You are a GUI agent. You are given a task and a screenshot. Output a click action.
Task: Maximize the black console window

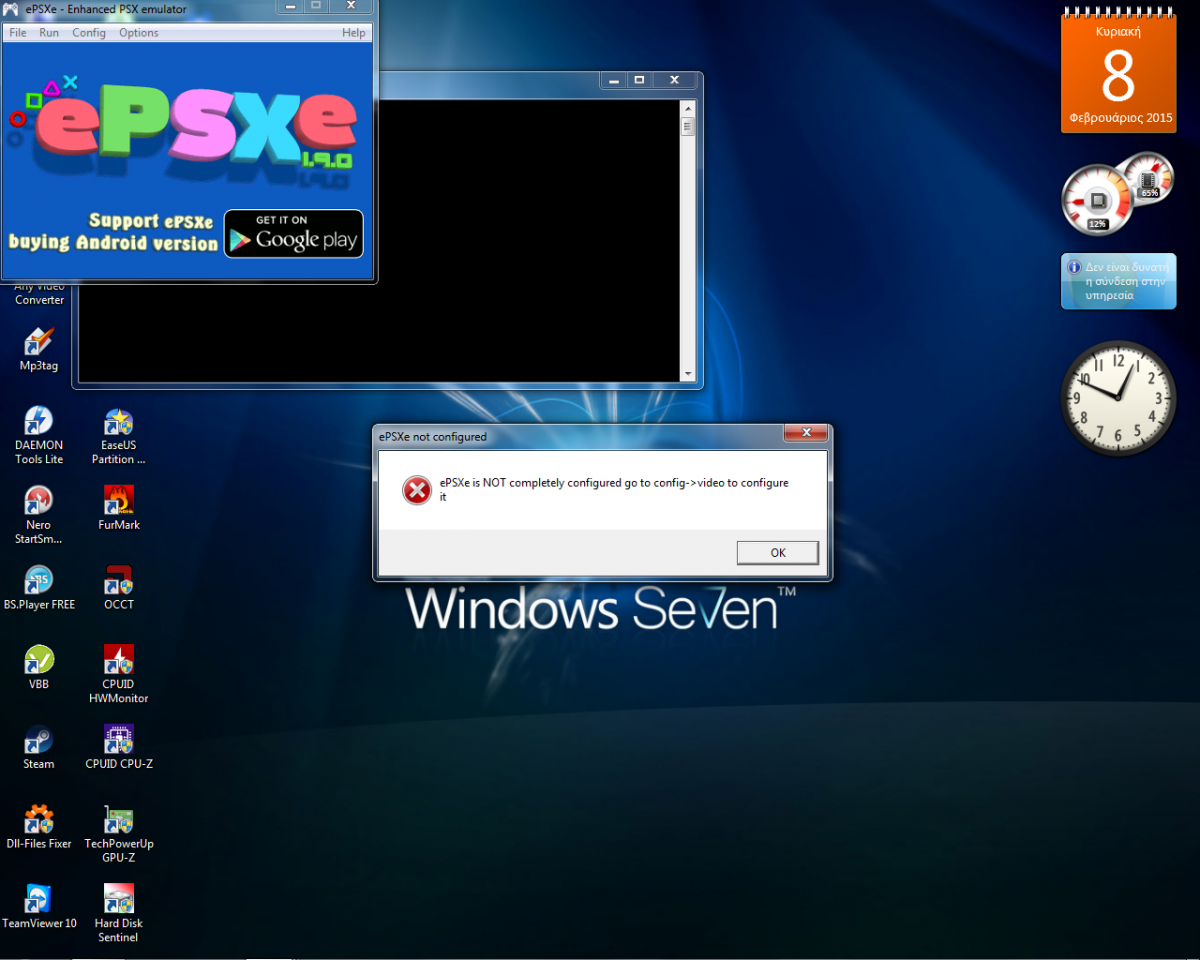[639, 80]
